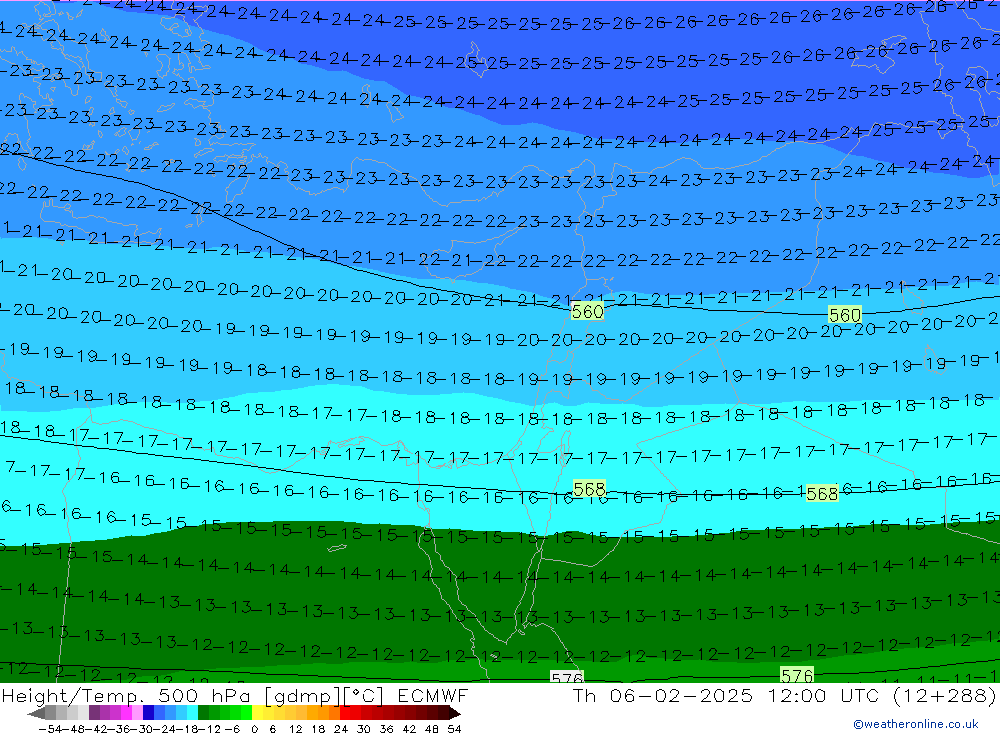Click the -54 legend value
Viewport: 1000px width, 733px height.
[50, 729]
